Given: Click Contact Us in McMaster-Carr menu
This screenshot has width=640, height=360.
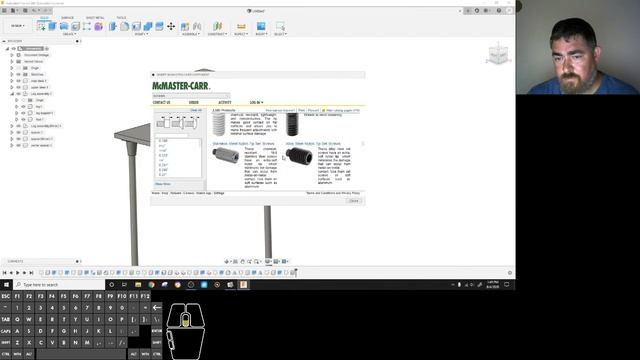Looking at the screenshot, I should 161,102.
